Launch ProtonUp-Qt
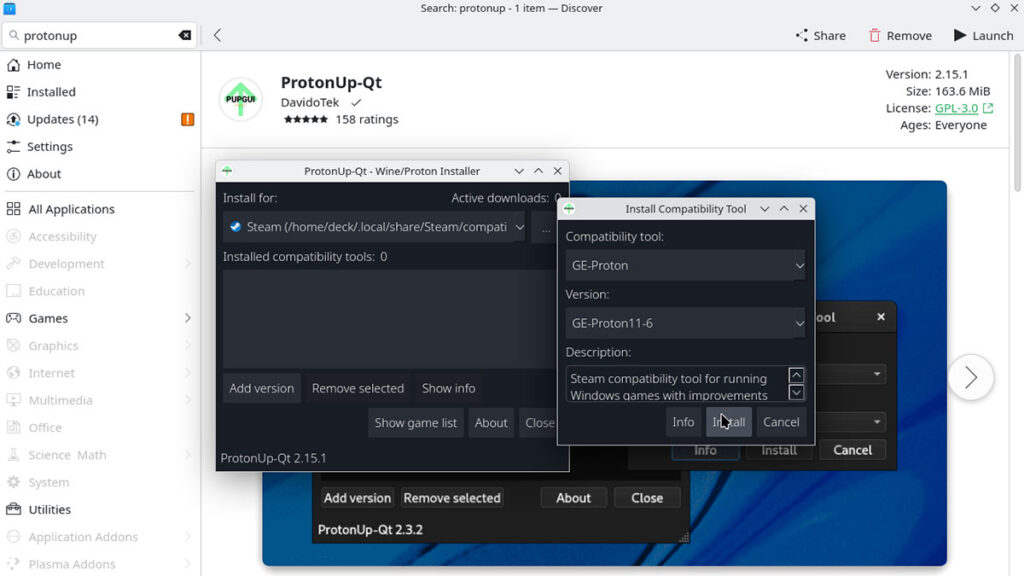The width and height of the screenshot is (1024, 576). [983, 35]
